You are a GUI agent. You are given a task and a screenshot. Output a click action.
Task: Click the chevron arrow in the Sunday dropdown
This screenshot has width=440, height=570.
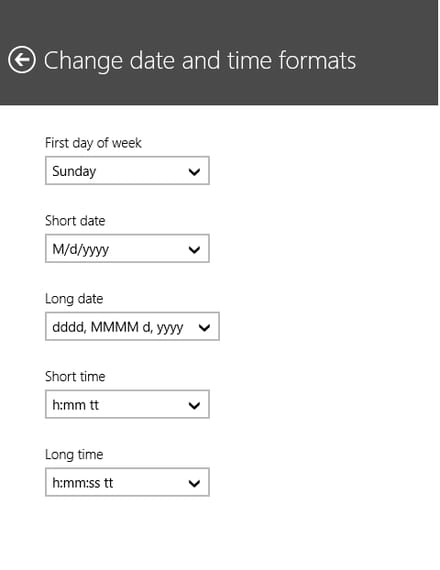(195, 172)
